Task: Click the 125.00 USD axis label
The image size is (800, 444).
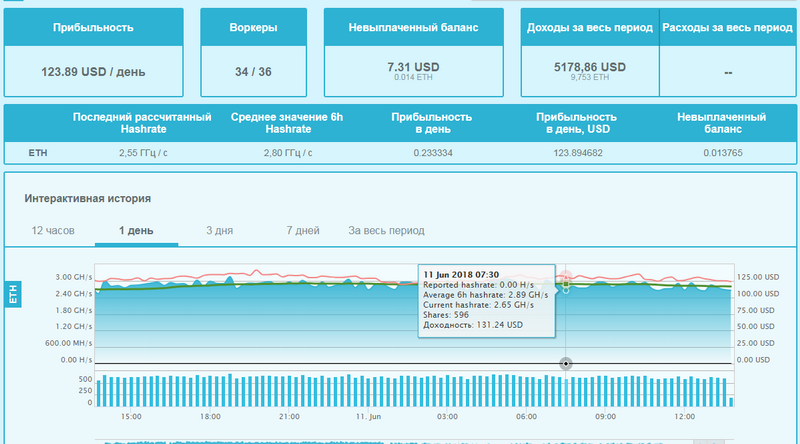Action: click(x=758, y=277)
